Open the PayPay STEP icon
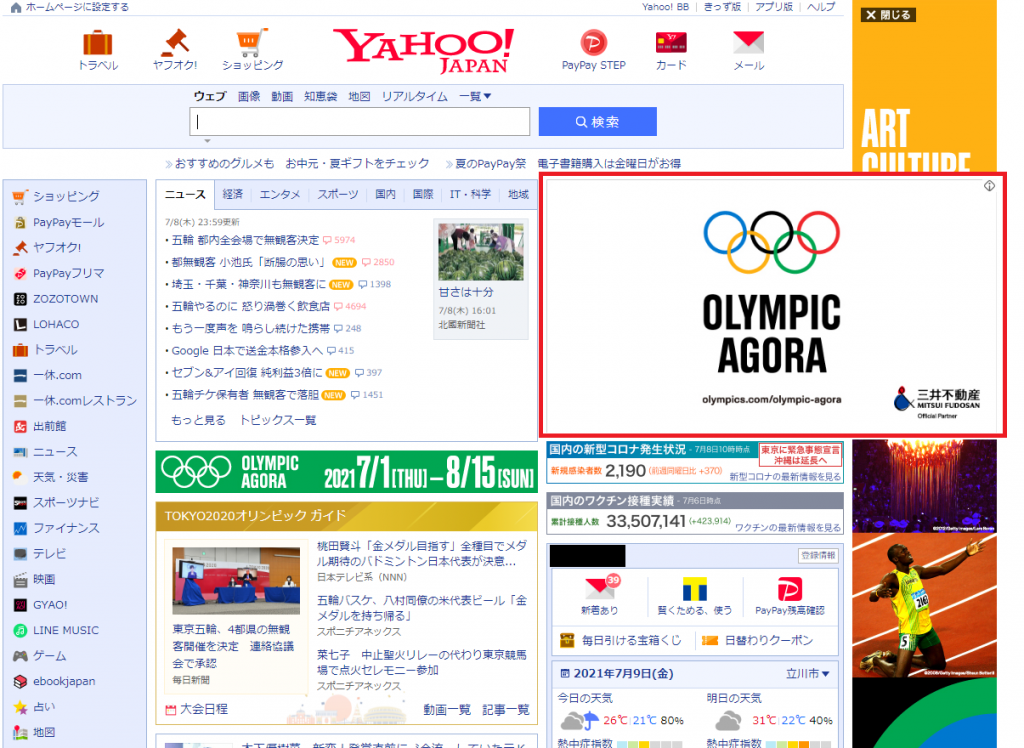The width and height of the screenshot is (1024, 748). tap(594, 43)
